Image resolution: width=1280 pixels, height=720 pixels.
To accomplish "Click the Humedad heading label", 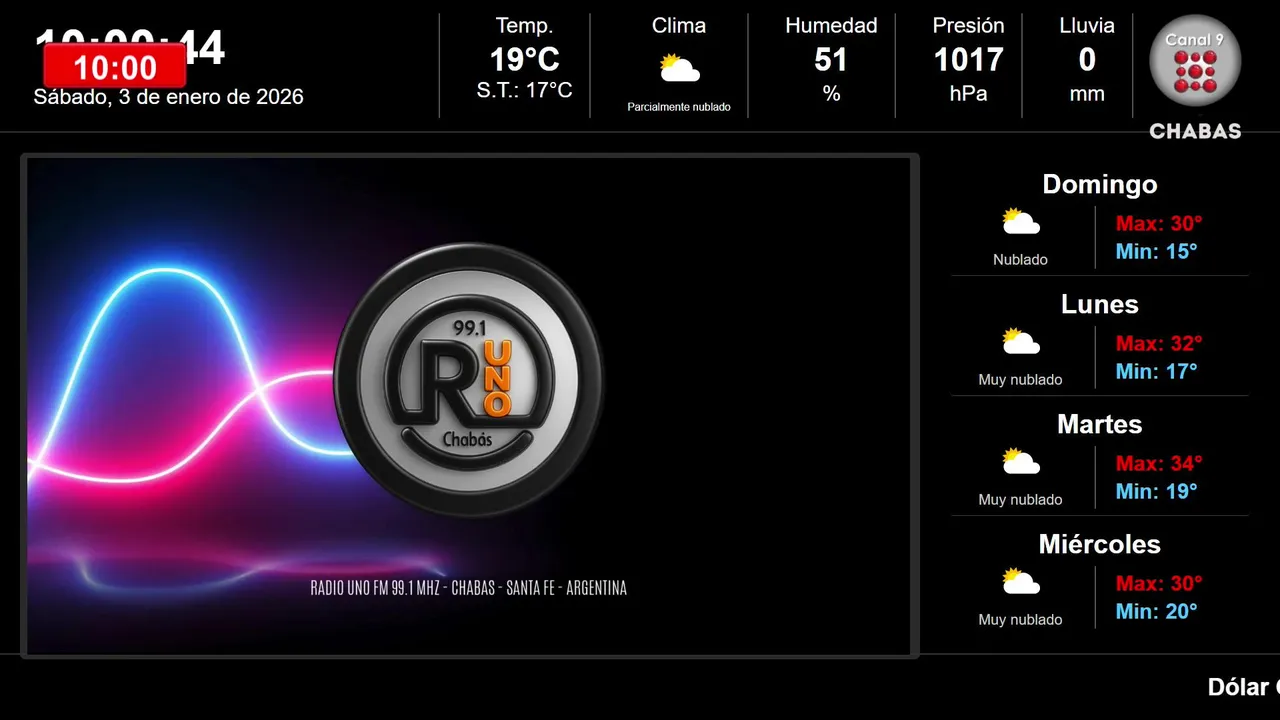I will point(831,26).
